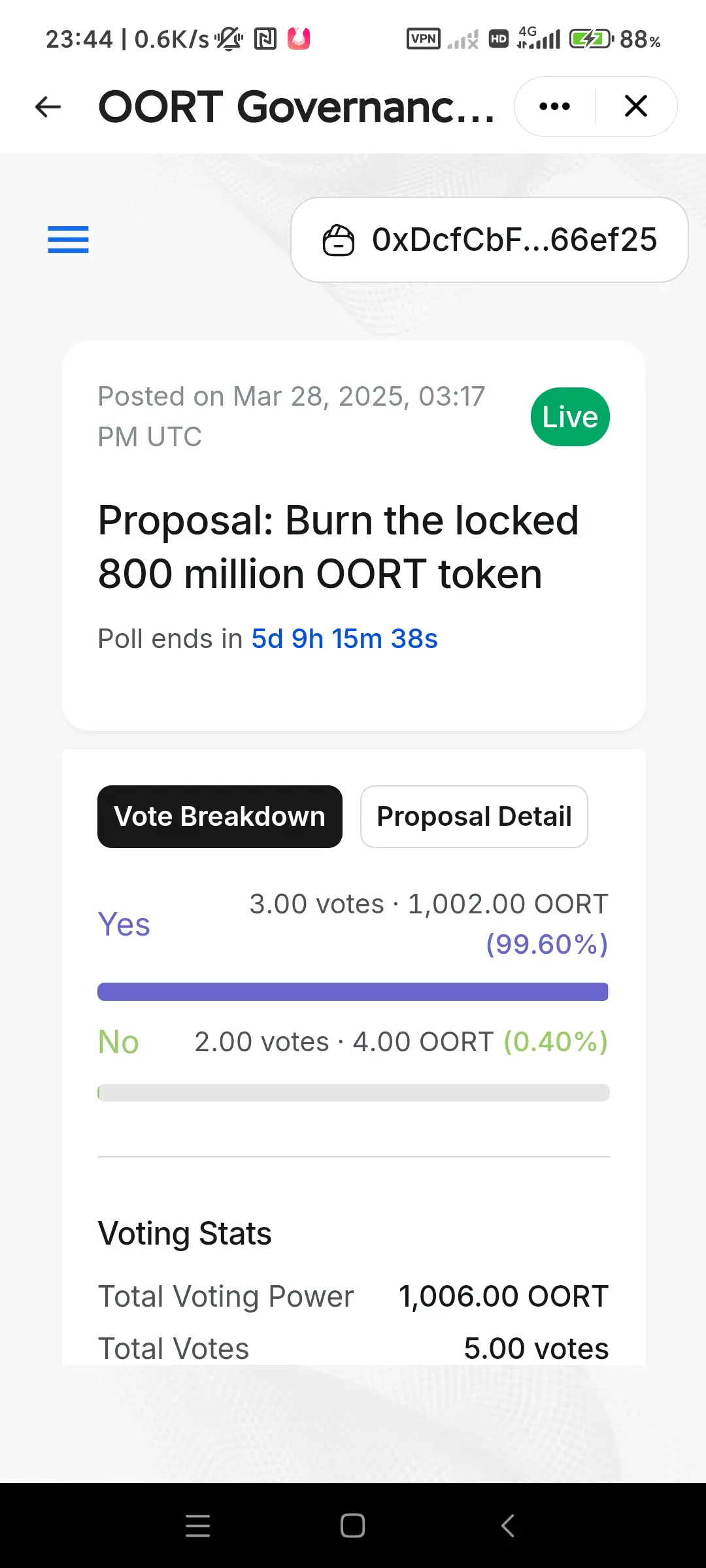706x1568 pixels.
Task: Tap the VPN status bar indicator
Action: click(424, 39)
